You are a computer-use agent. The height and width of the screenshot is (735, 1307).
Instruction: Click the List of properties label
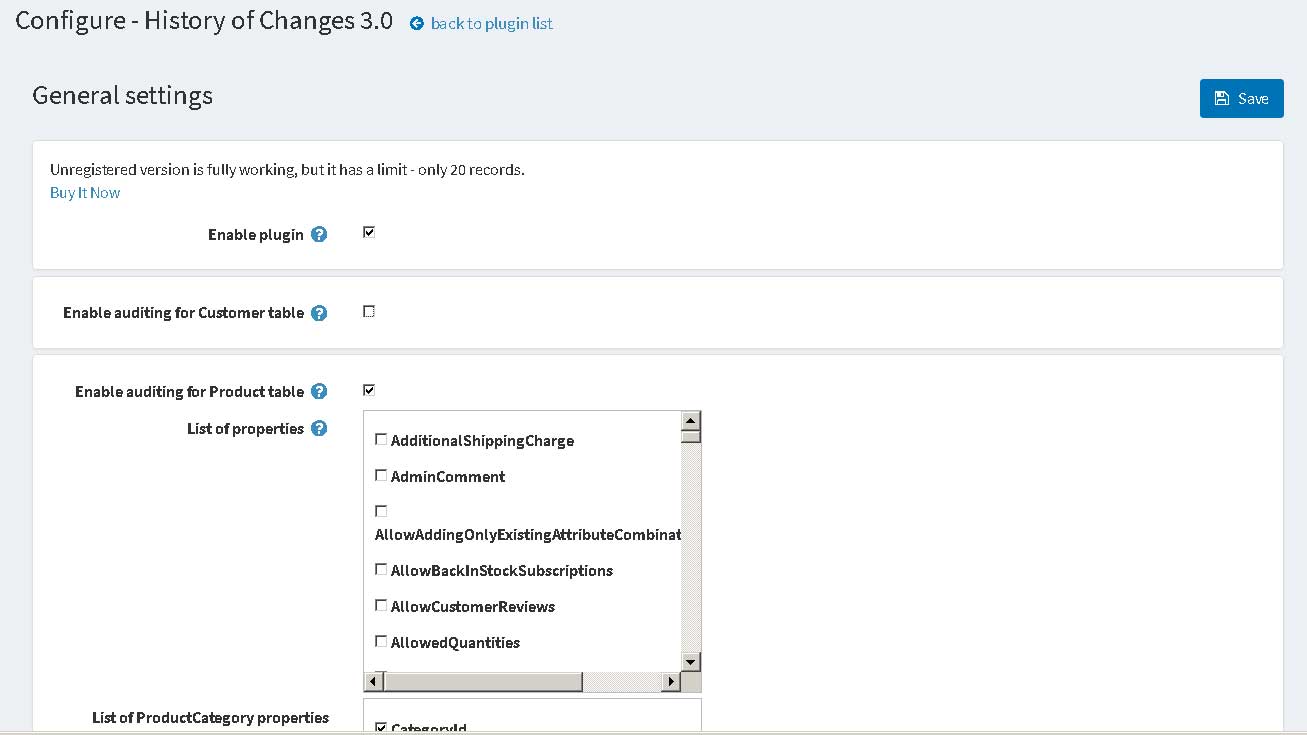pyautogui.click(x=245, y=429)
